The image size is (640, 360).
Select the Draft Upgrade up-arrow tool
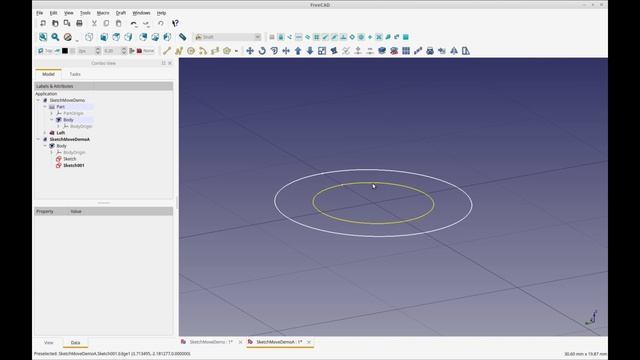pyautogui.click(x=298, y=51)
